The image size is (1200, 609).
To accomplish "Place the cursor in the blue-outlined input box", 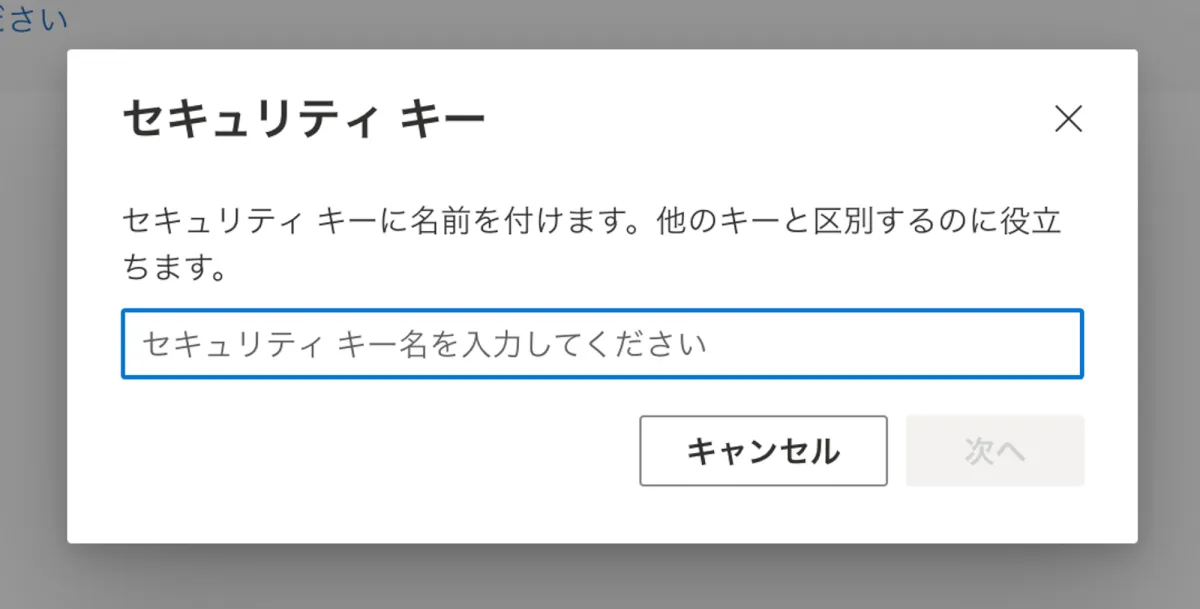I will (x=602, y=344).
